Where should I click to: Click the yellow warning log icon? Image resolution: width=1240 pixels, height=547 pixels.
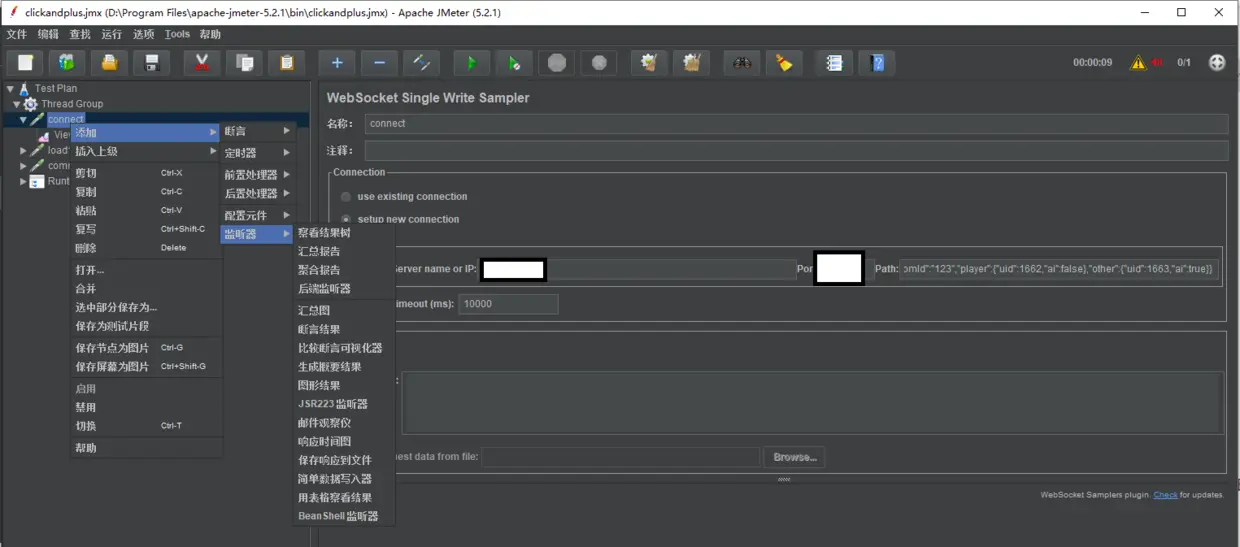click(x=1138, y=62)
